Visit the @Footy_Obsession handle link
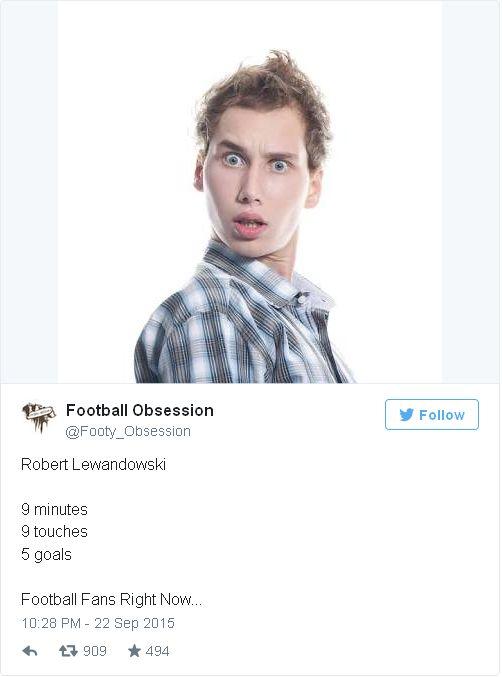Image resolution: width=502 pixels, height=677 pixels. [x=128, y=431]
